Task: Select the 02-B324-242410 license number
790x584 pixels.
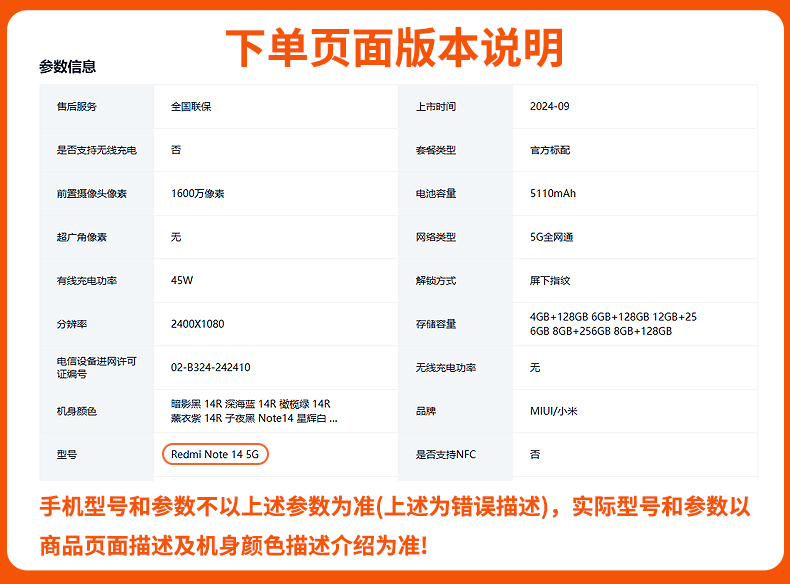Action: pos(211,367)
